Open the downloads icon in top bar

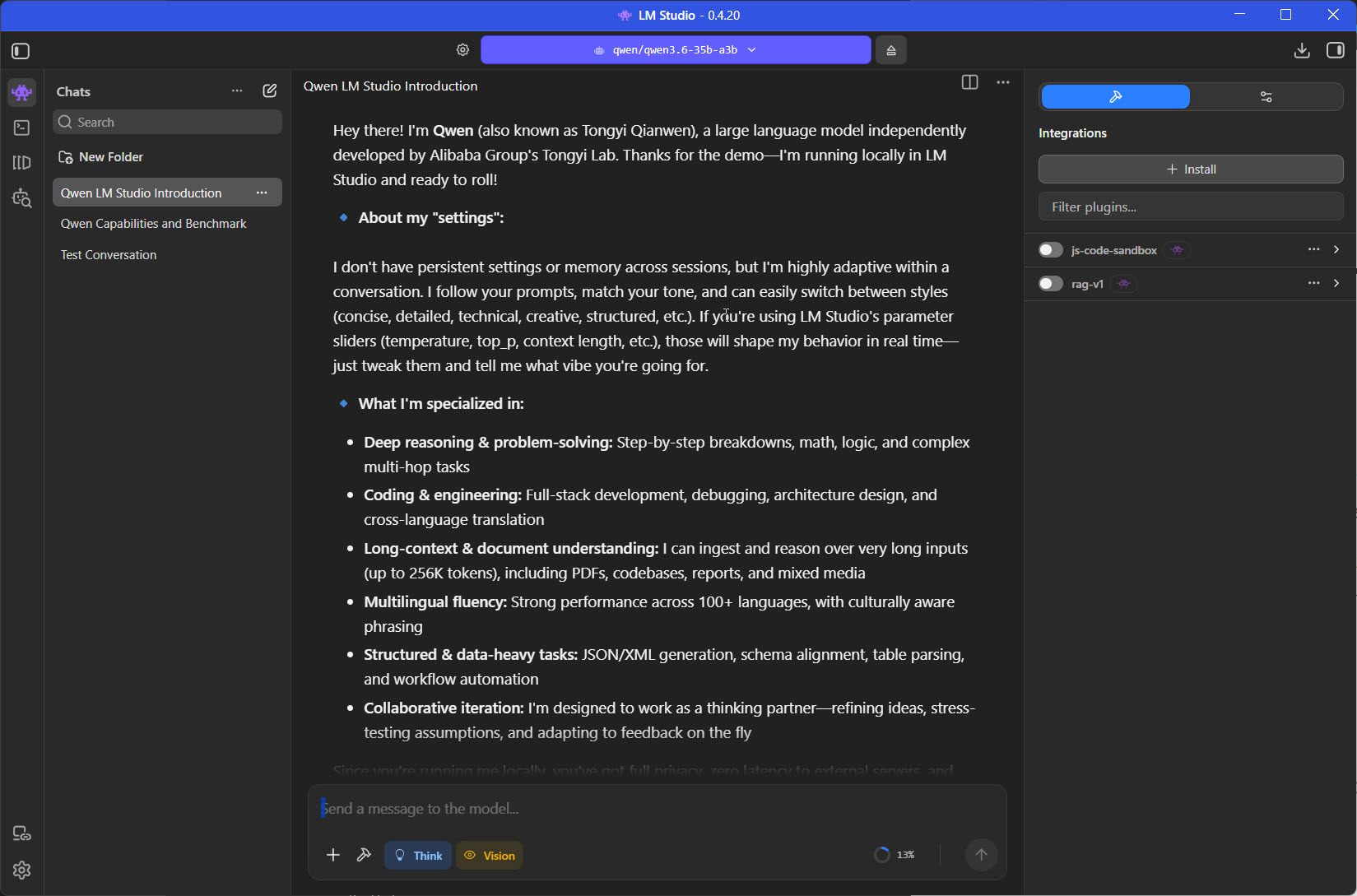pyautogui.click(x=1302, y=51)
